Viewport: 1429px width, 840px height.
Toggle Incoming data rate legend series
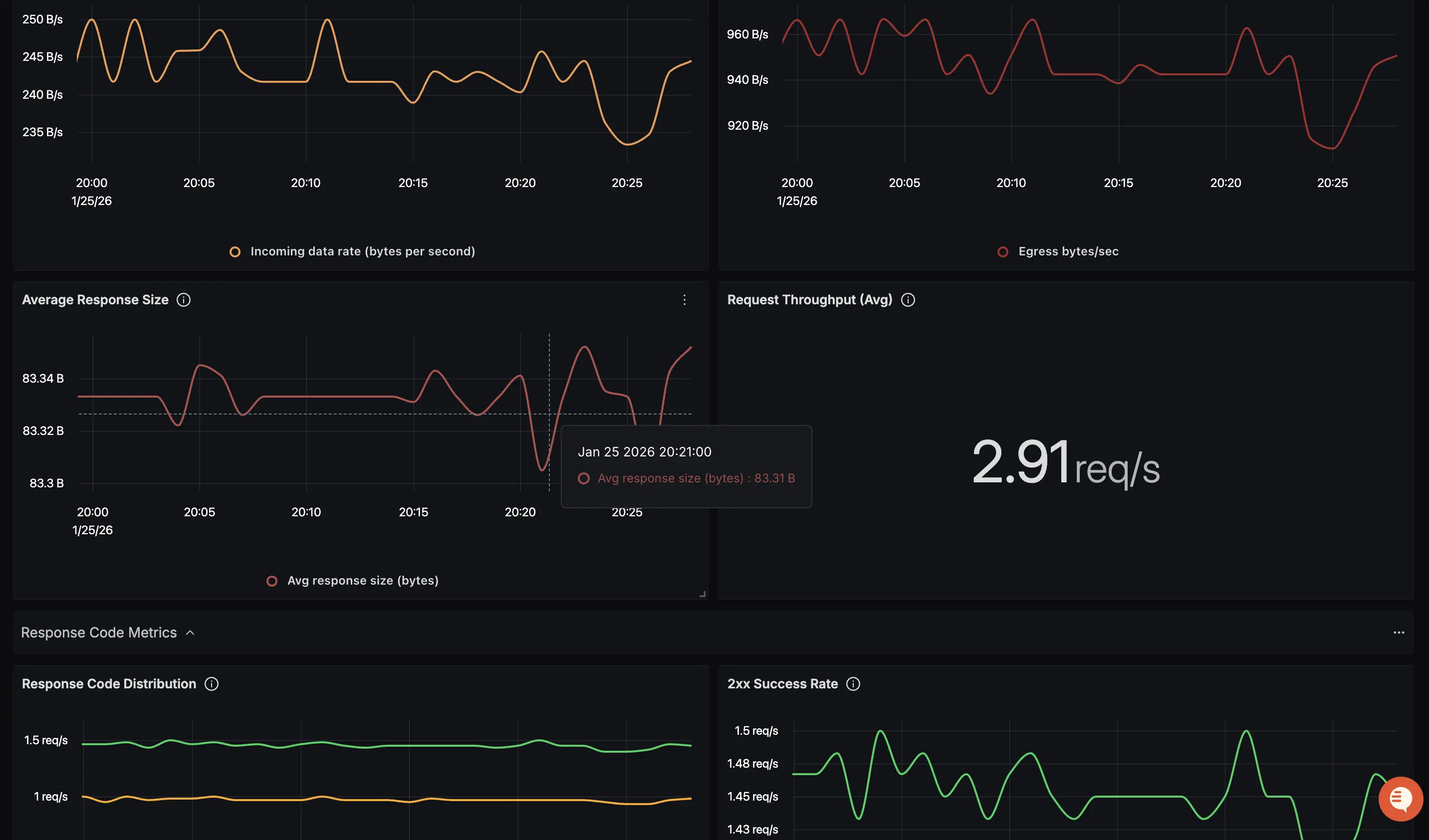(362, 252)
